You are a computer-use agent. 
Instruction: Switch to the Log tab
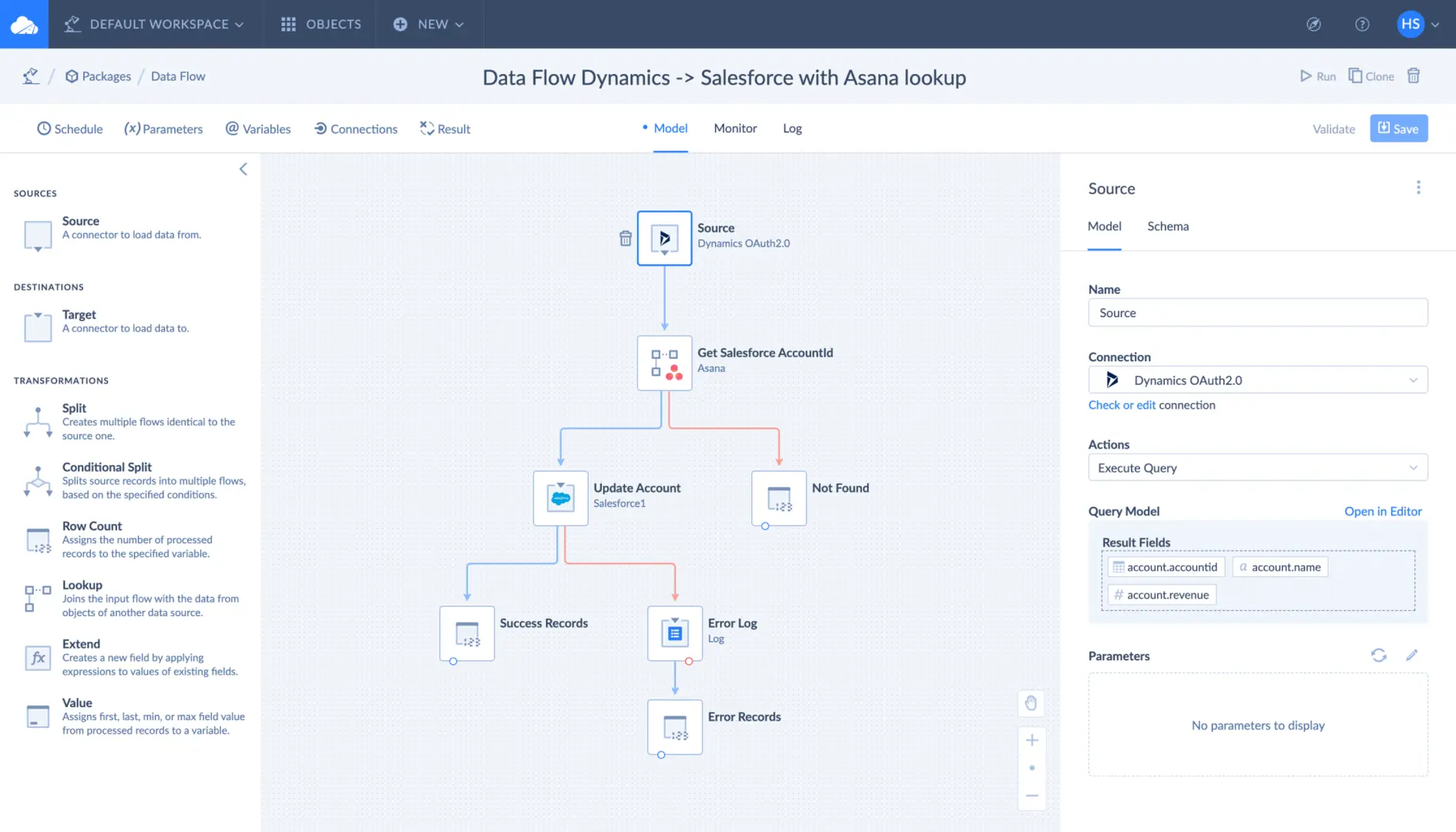pos(792,129)
